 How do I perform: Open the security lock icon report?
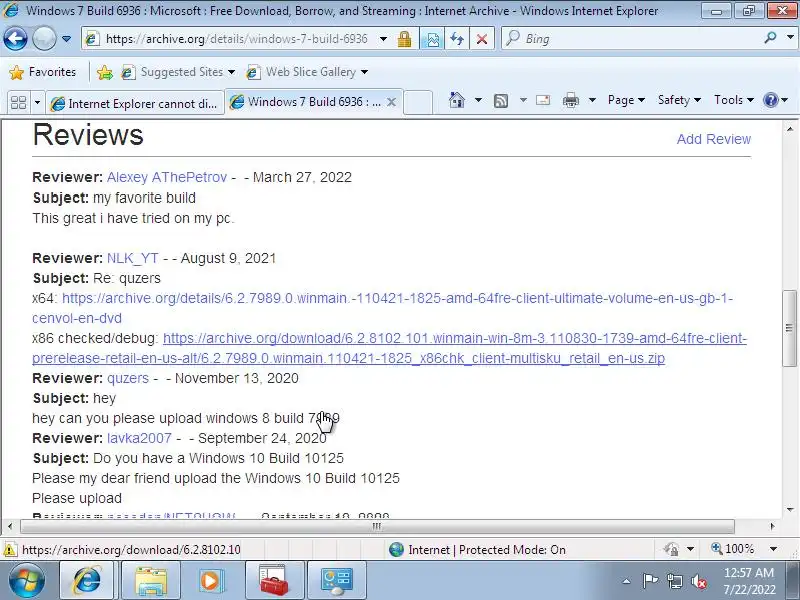click(x=405, y=39)
